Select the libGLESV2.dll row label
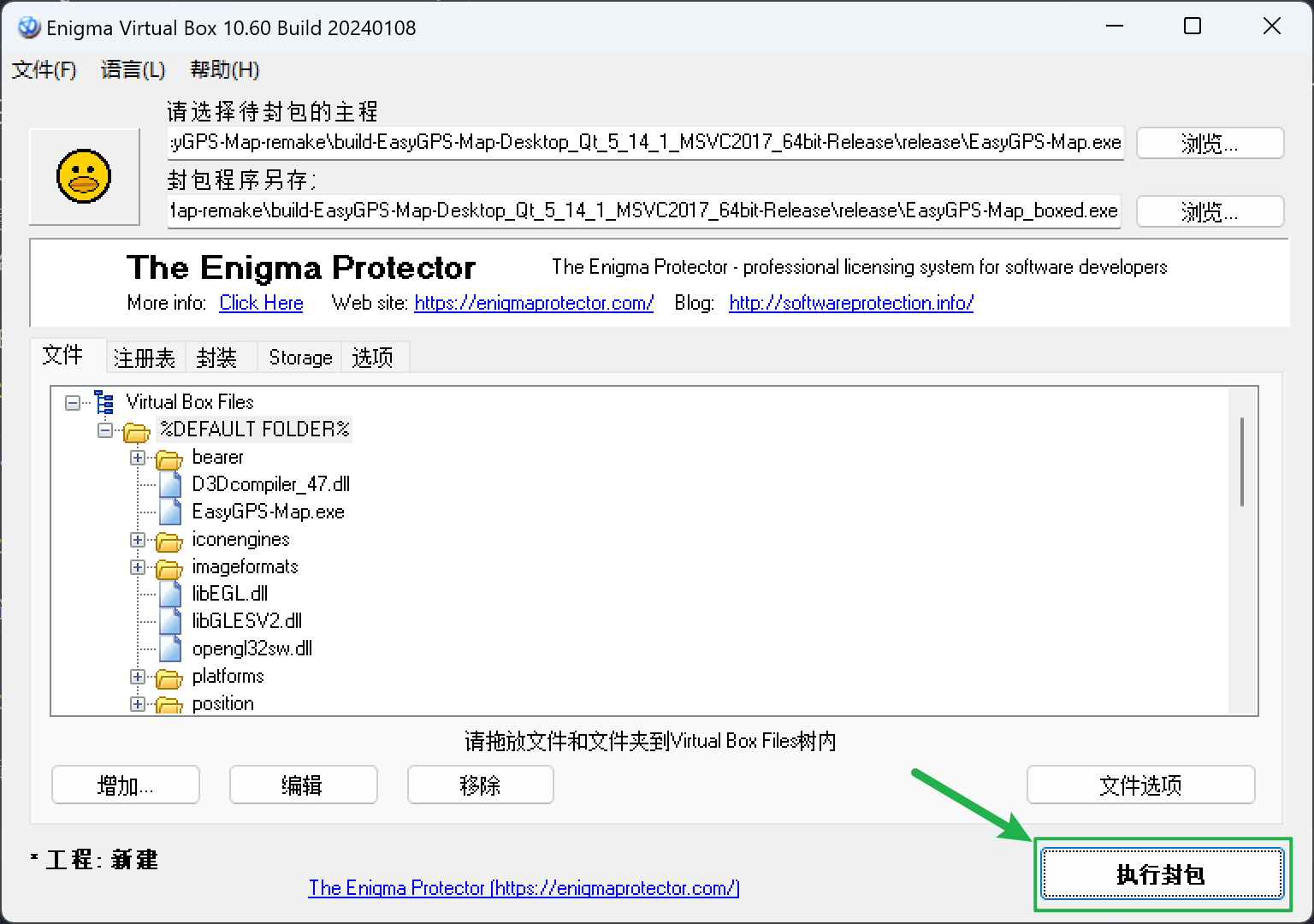The image size is (1314, 924). 247,621
